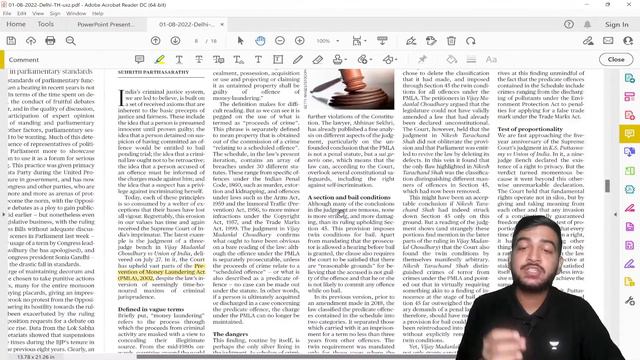Open the color picker bucket
640x360 pixels.
point(451,60)
